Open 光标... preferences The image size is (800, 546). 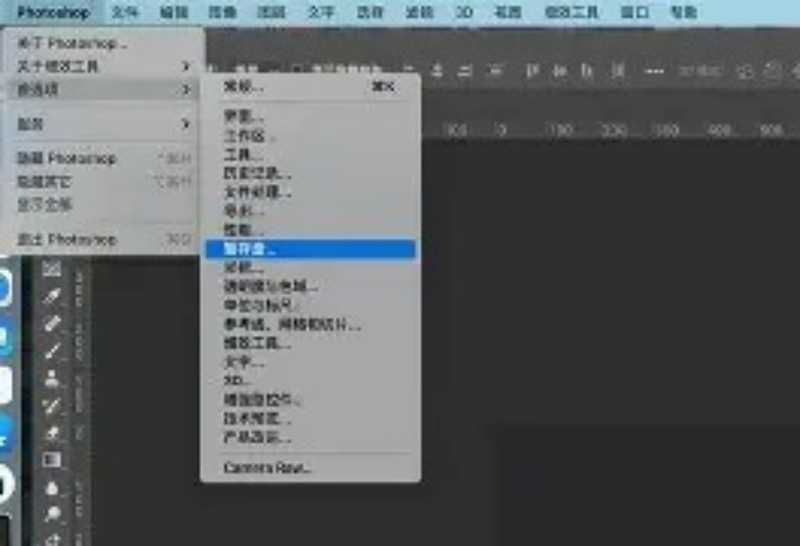tap(310, 267)
